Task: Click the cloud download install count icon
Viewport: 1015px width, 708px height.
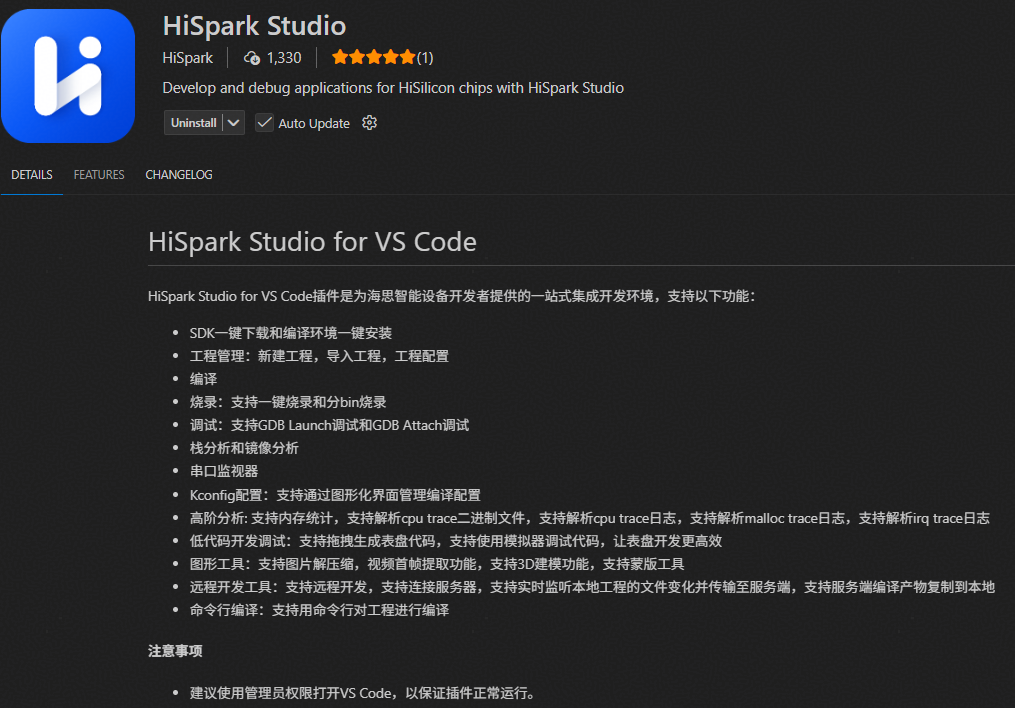Action: pos(252,58)
